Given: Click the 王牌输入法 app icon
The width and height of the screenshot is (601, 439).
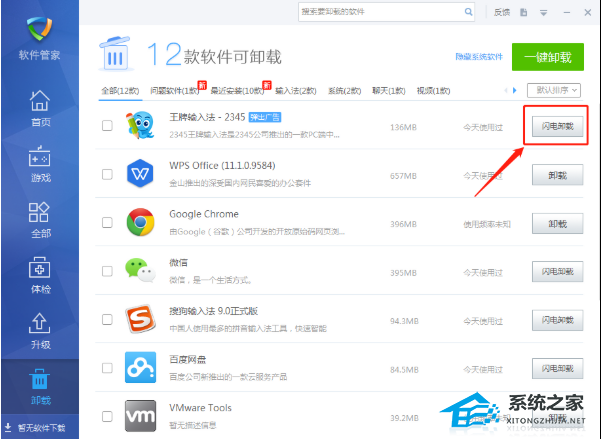Looking at the screenshot, I should tap(140, 125).
